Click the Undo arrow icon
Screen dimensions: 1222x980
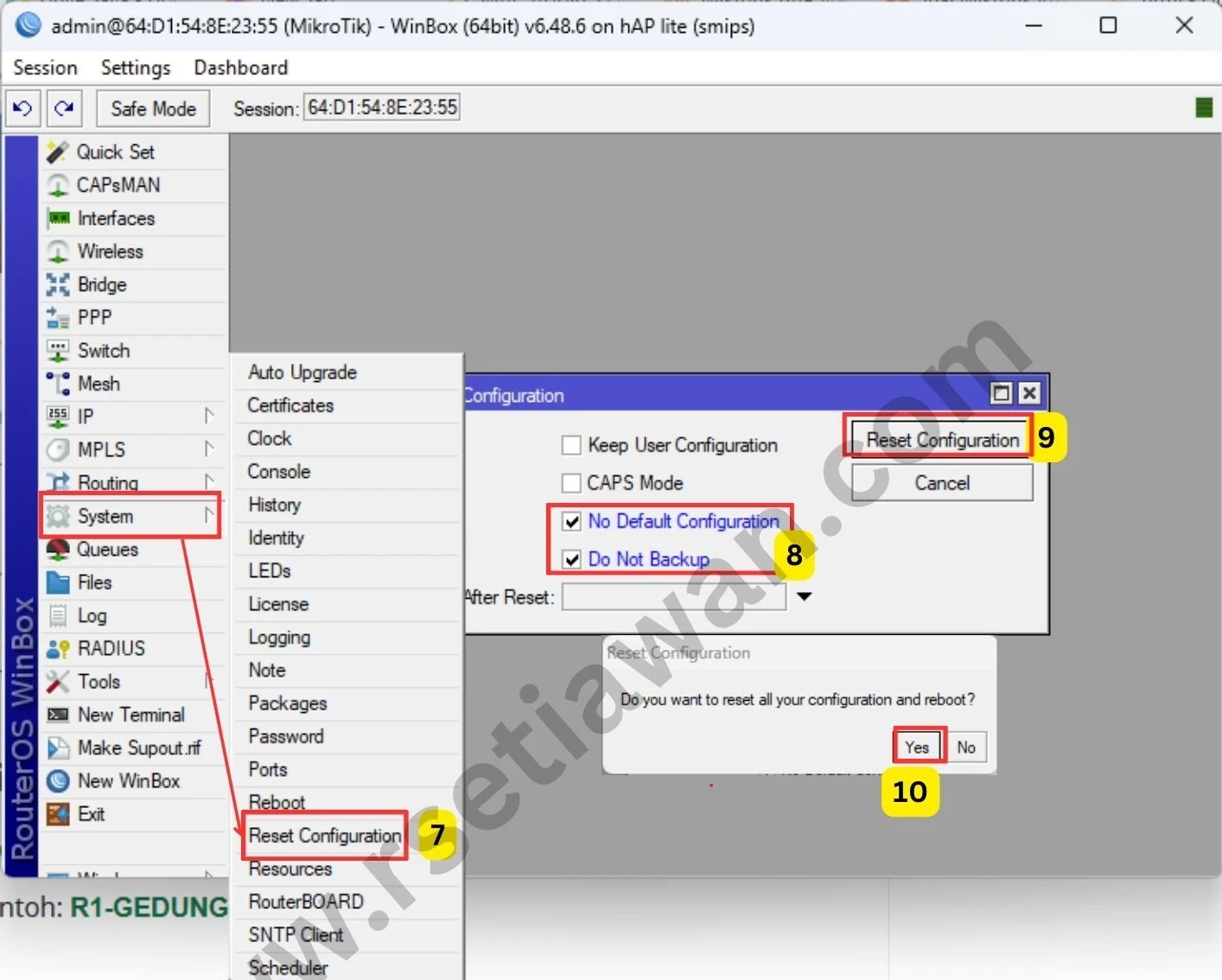(x=22, y=109)
